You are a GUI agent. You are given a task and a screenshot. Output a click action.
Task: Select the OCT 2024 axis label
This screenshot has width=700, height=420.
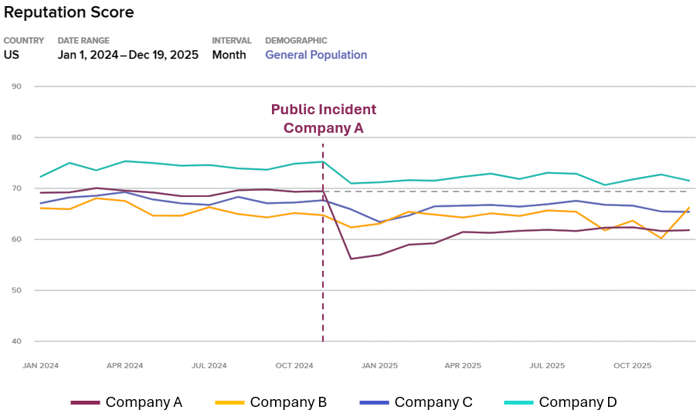(295, 366)
